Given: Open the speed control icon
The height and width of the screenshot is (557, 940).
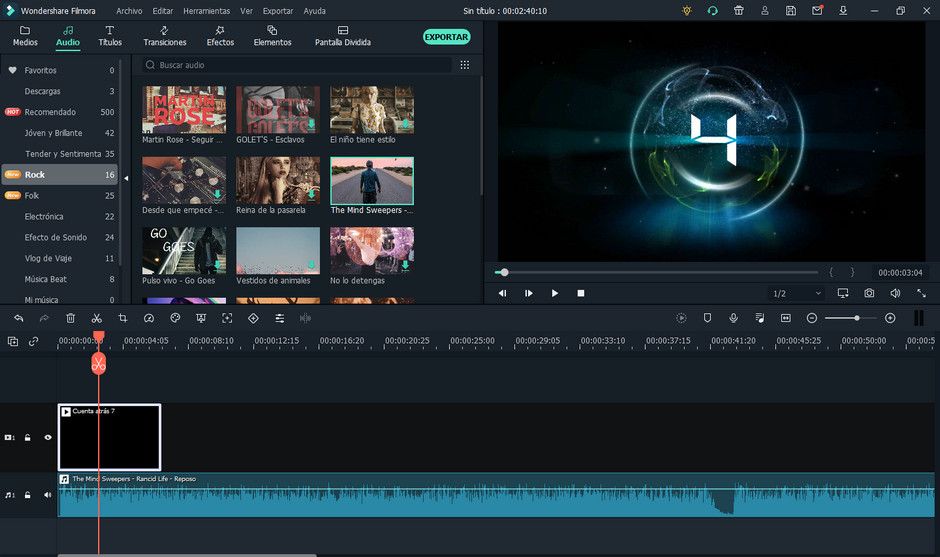Looking at the screenshot, I should tap(149, 318).
